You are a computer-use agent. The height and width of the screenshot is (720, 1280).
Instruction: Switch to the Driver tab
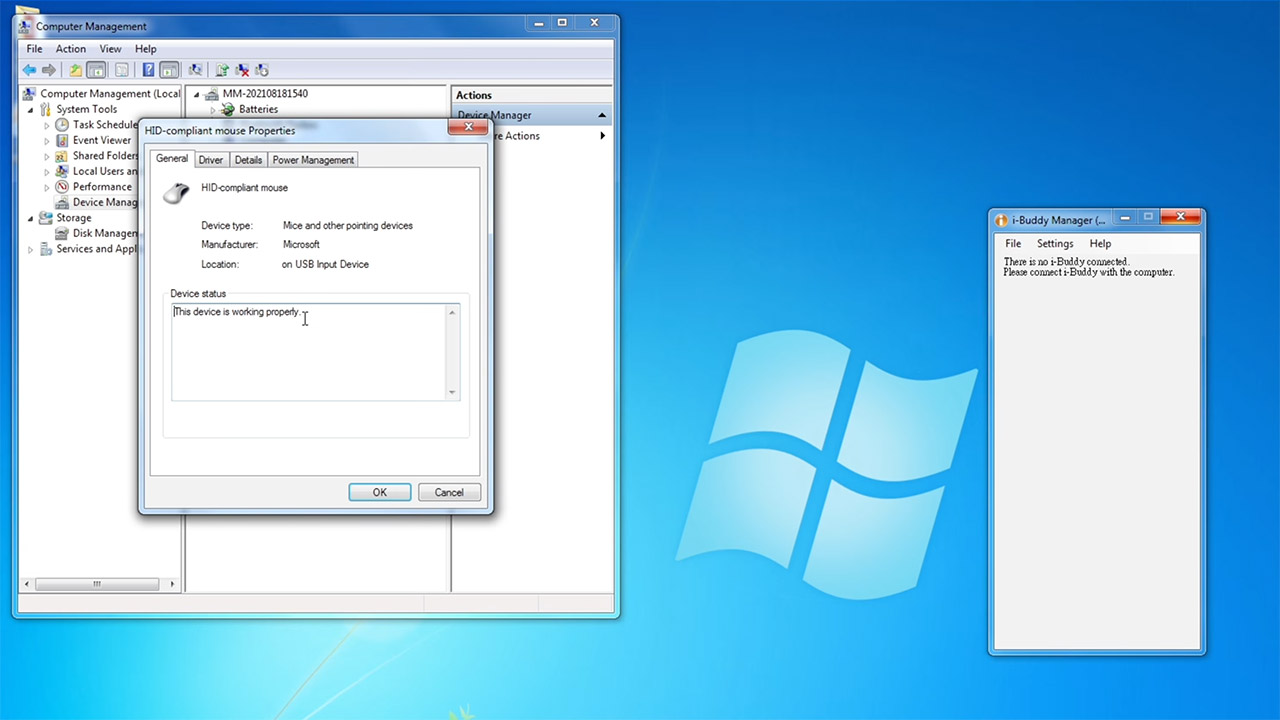[210, 160]
